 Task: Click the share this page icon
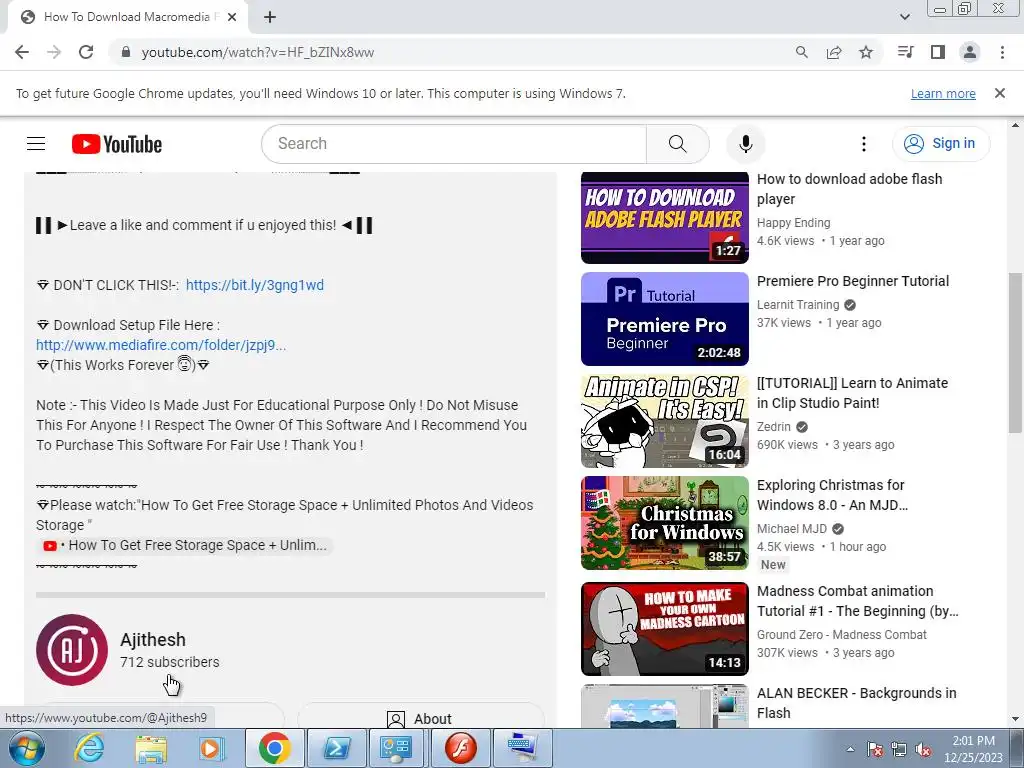(833, 52)
